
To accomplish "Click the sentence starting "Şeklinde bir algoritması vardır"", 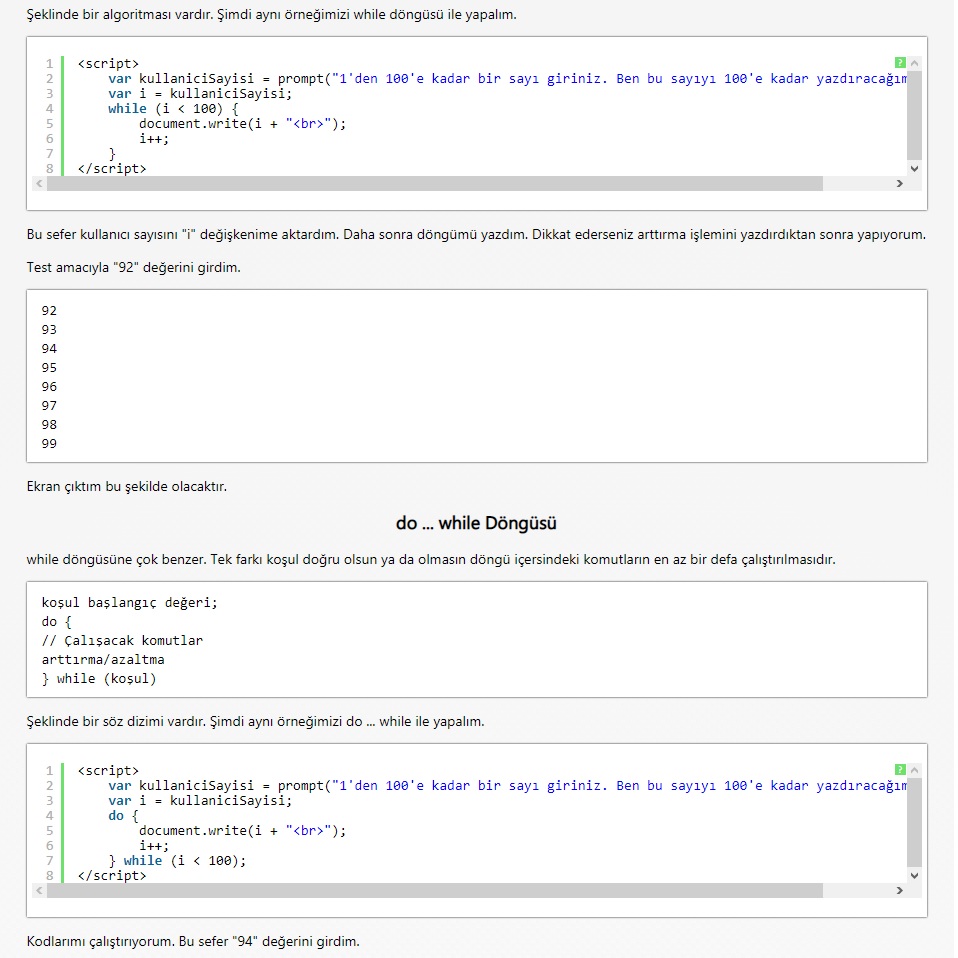I will pyautogui.click(x=271, y=15).
